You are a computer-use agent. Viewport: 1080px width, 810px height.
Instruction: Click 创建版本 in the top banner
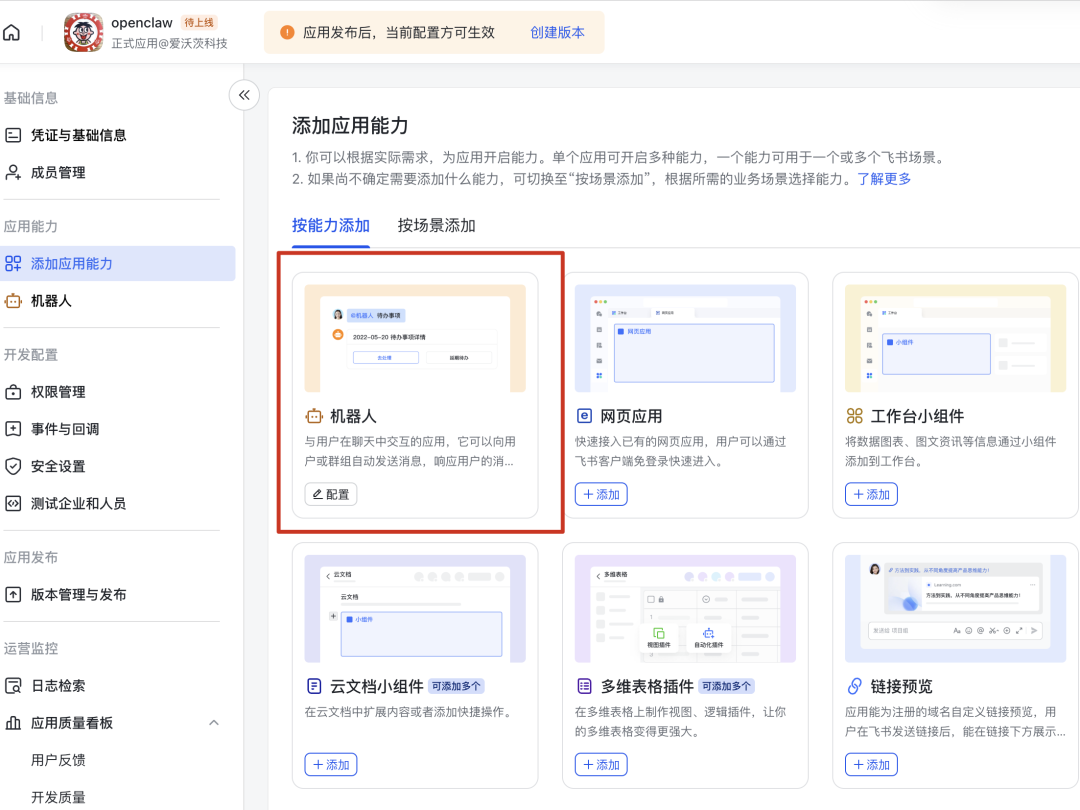click(x=558, y=31)
